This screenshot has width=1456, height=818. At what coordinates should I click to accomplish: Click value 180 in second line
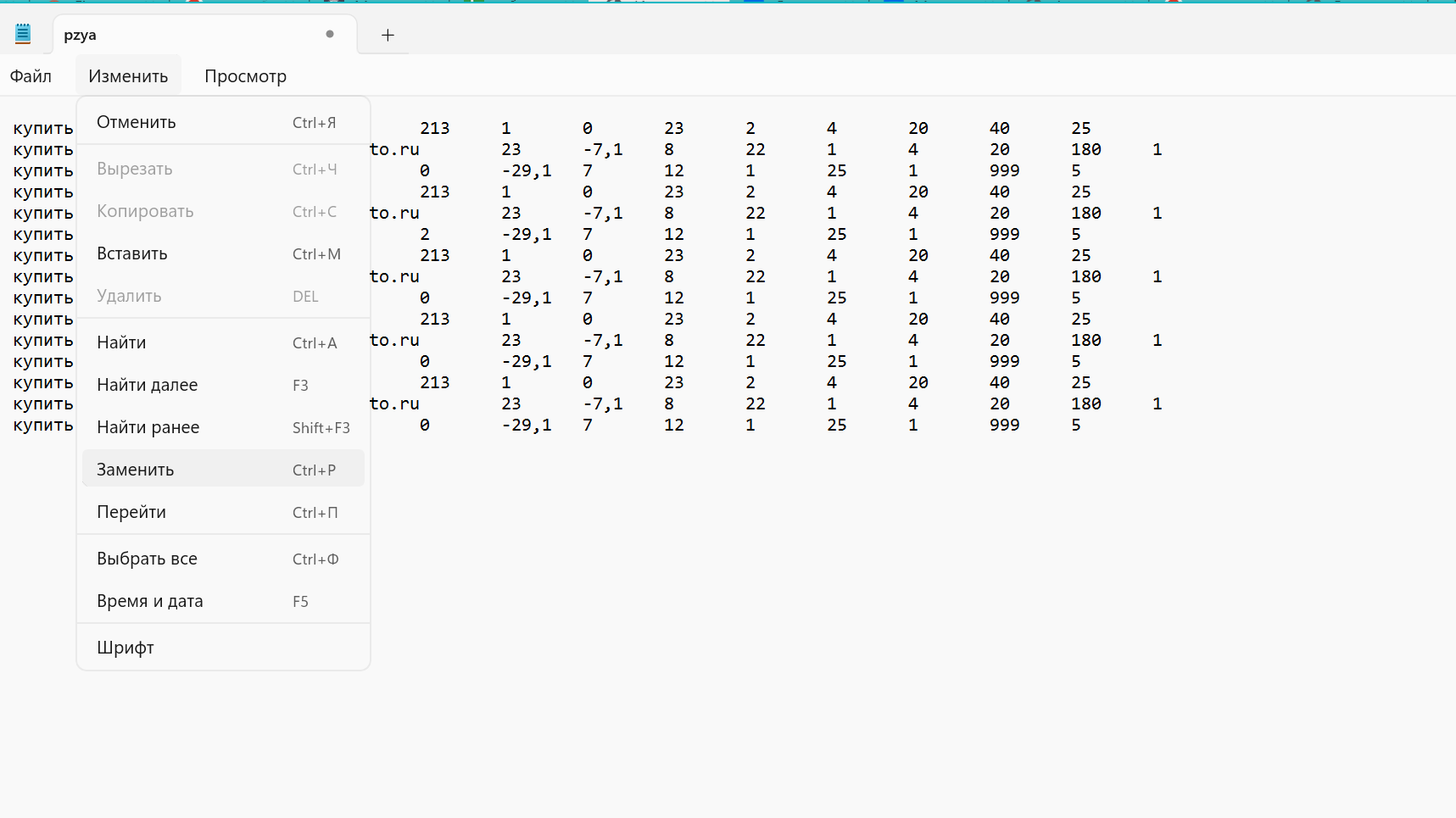(x=1086, y=149)
